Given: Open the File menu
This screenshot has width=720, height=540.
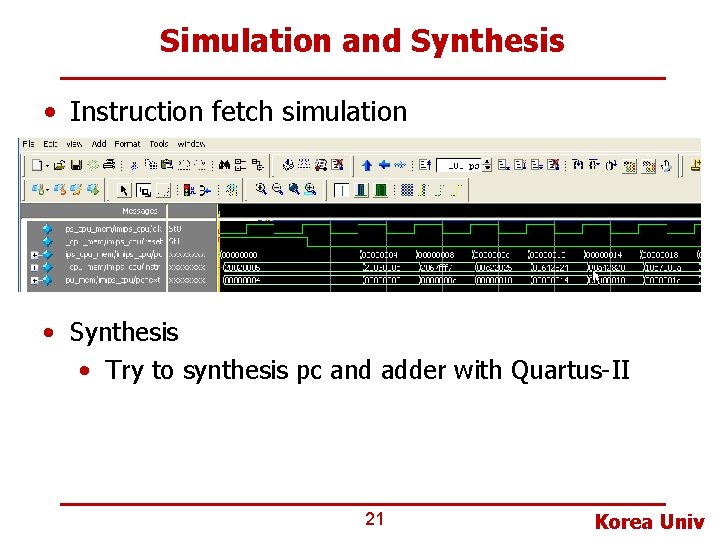Looking at the screenshot, I should [x=28, y=144].
